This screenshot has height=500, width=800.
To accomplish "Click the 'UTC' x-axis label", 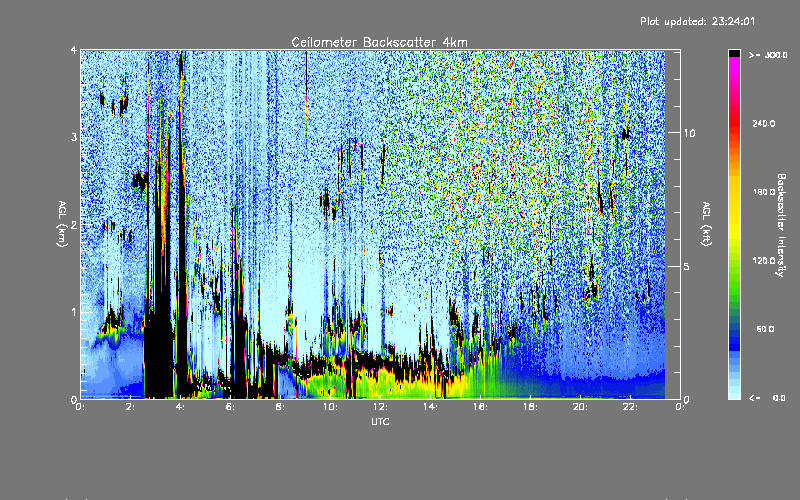I will 380,421.
